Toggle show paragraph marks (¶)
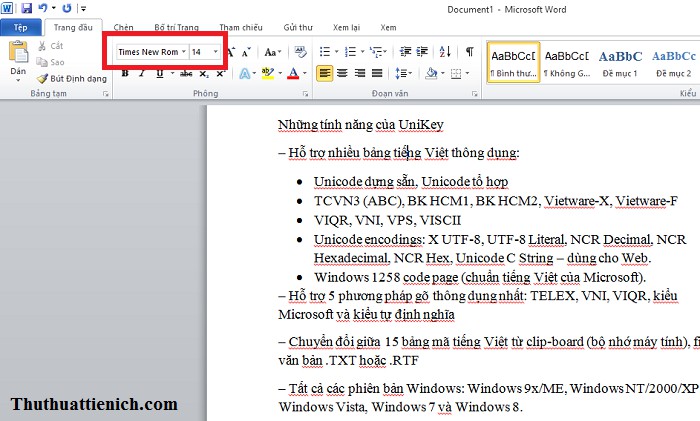This screenshot has height=421, width=700. click(x=469, y=51)
